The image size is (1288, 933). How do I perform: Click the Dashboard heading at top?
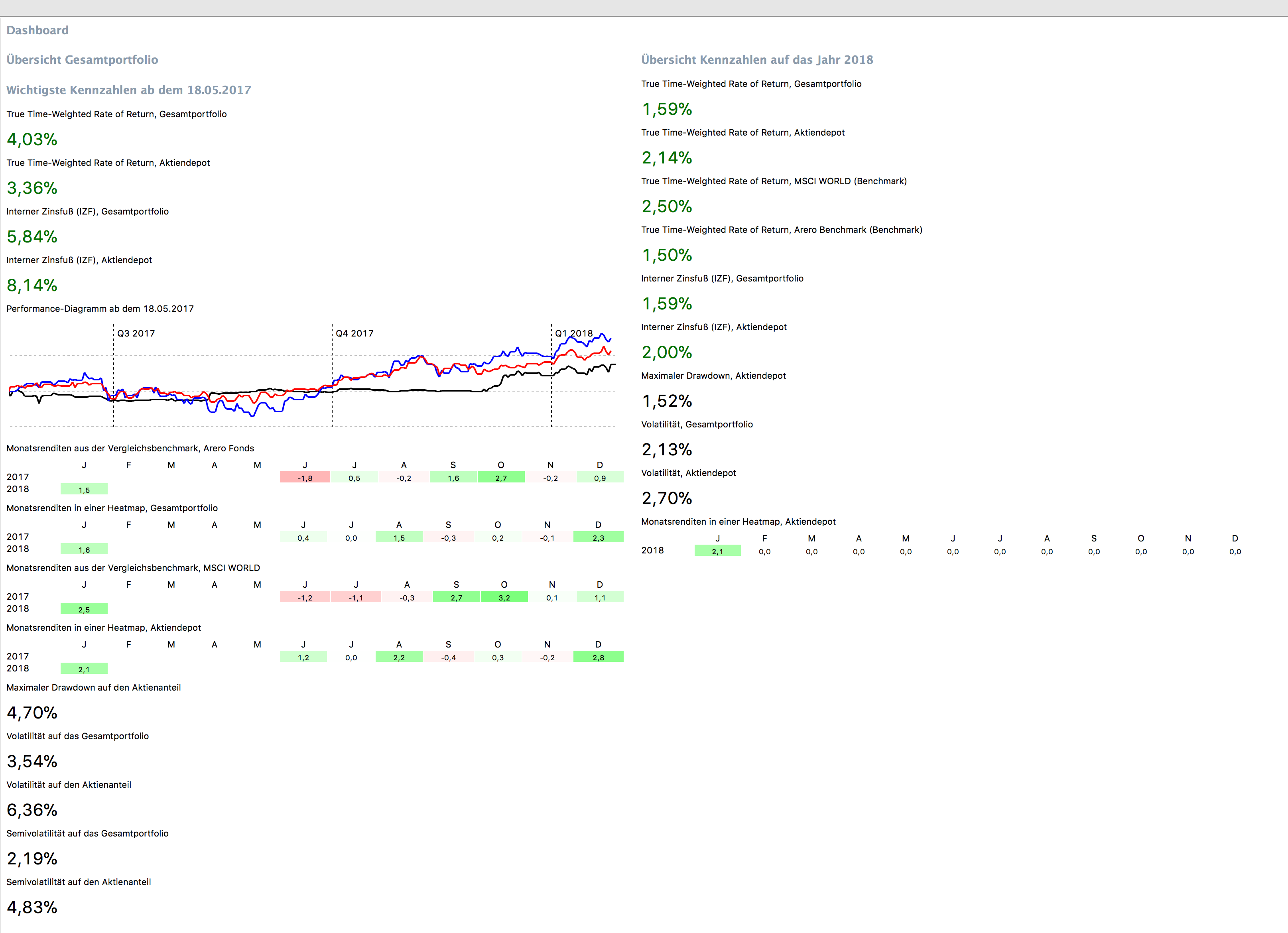pyautogui.click(x=37, y=31)
